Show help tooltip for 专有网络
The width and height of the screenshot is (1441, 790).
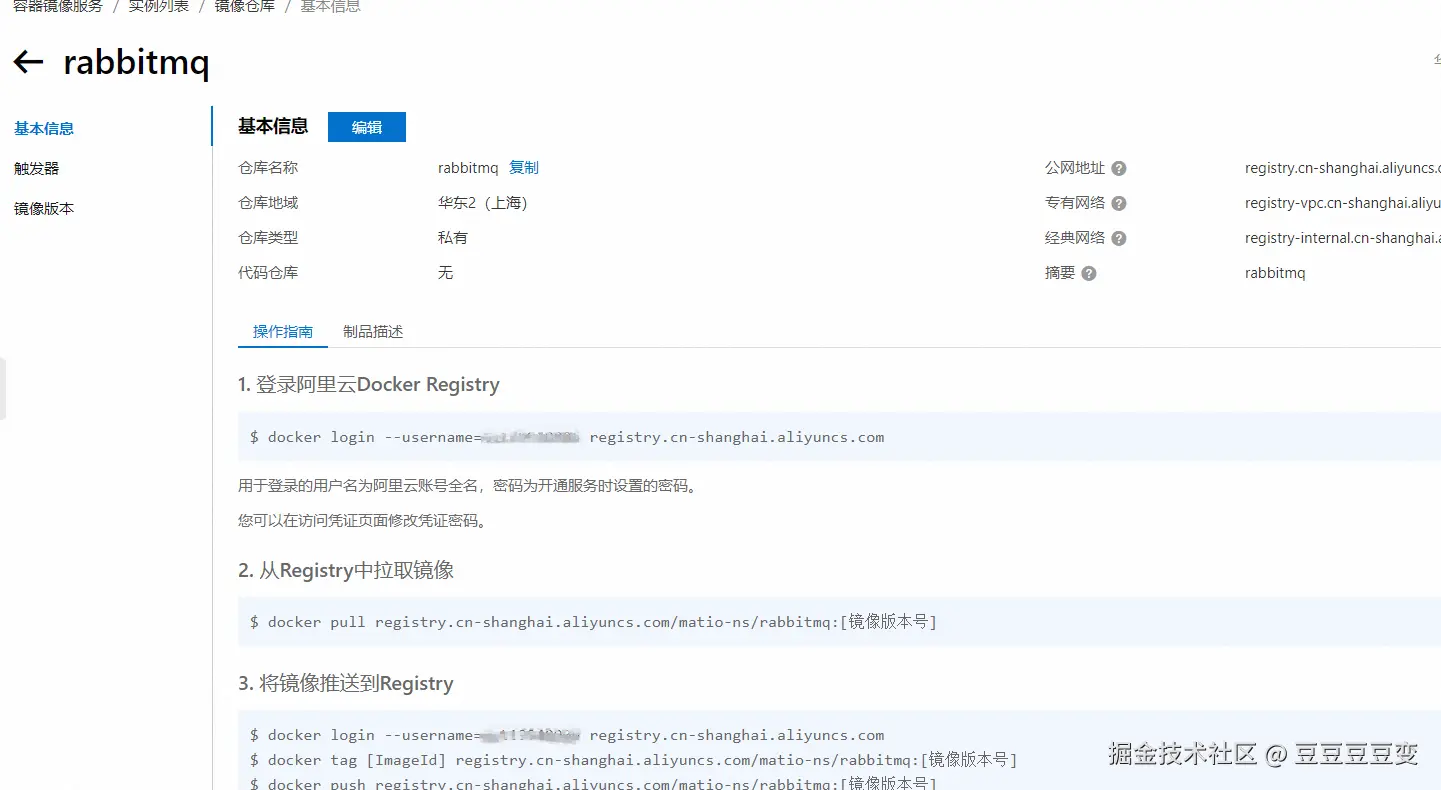(1119, 203)
